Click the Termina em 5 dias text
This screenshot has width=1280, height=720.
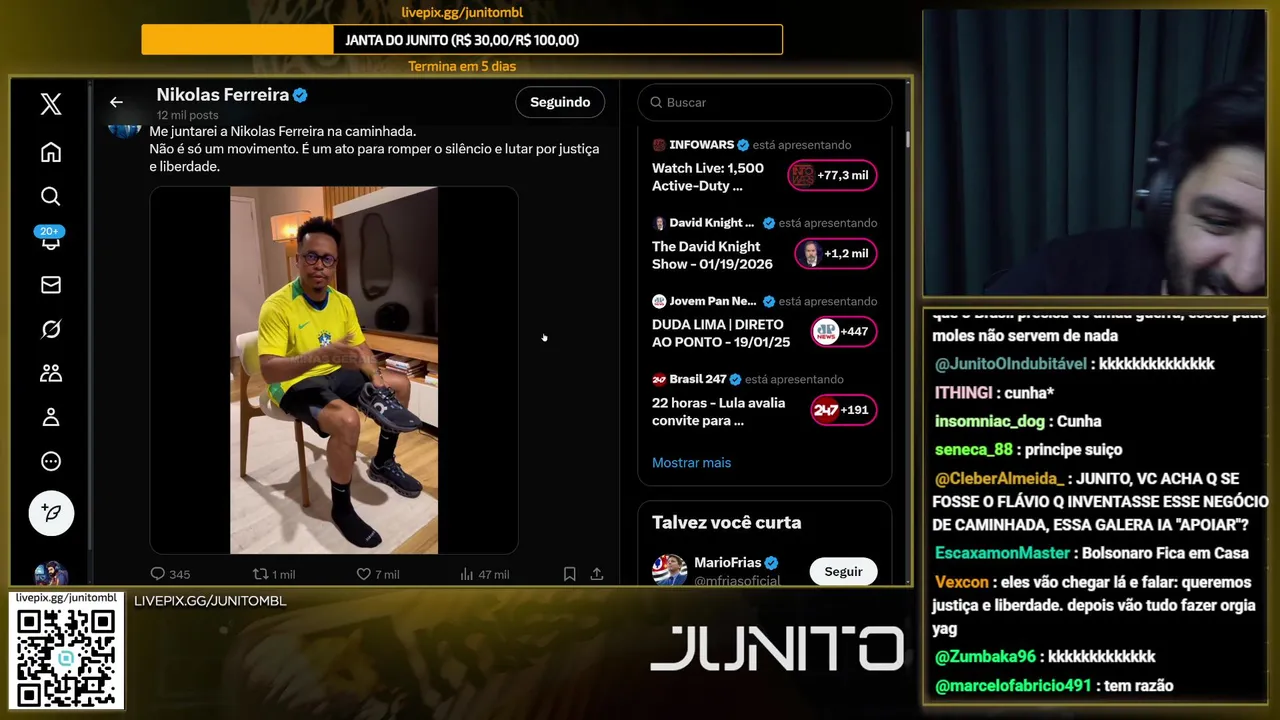coord(462,66)
